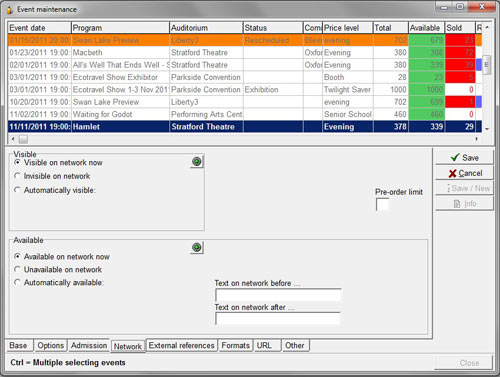The image size is (500, 377).
Task: Switch to the URL tab
Action: click(x=267, y=345)
